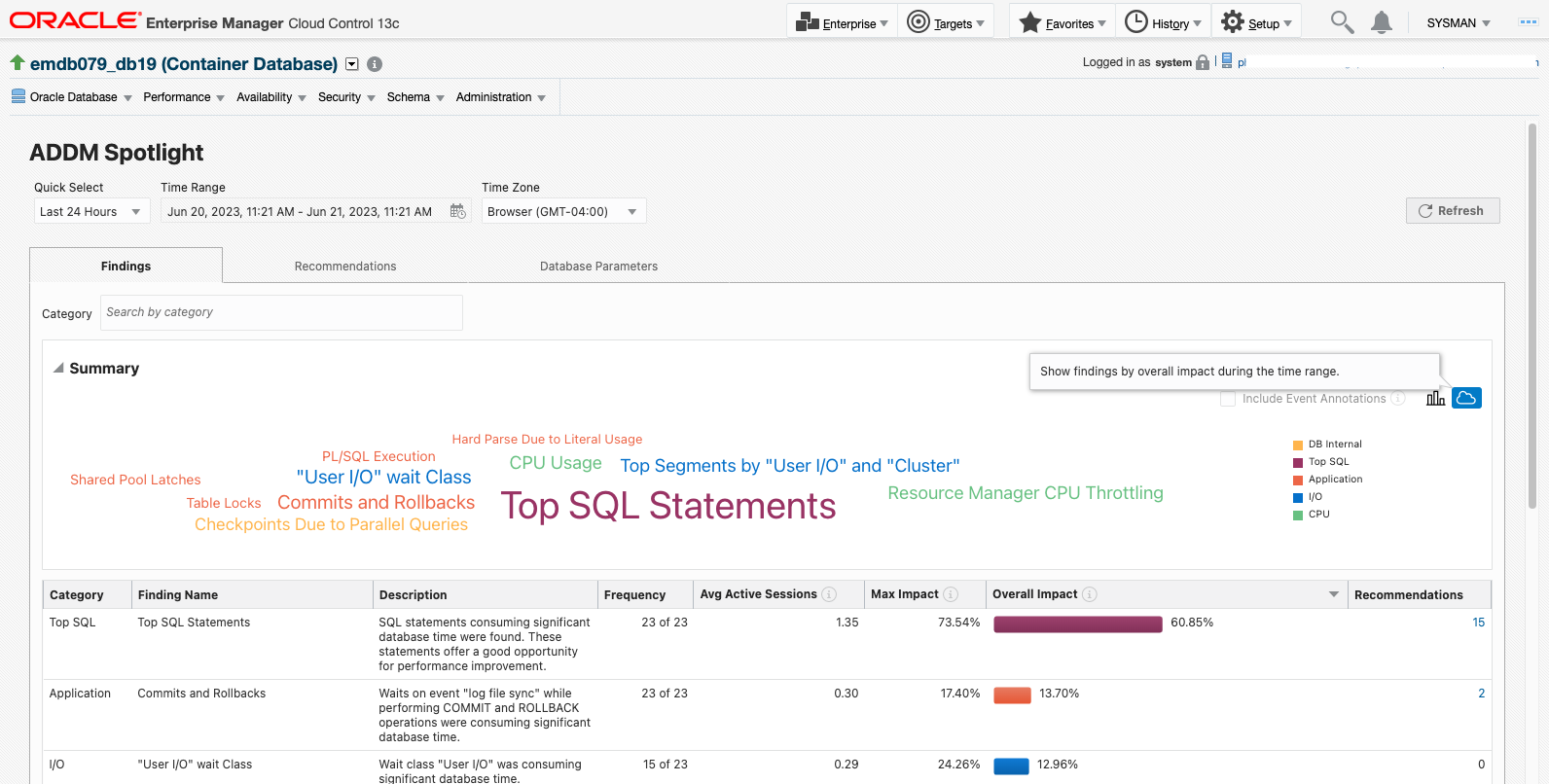The image size is (1549, 784).
Task: Click Avg Active Sessions info icon
Action: tap(829, 594)
